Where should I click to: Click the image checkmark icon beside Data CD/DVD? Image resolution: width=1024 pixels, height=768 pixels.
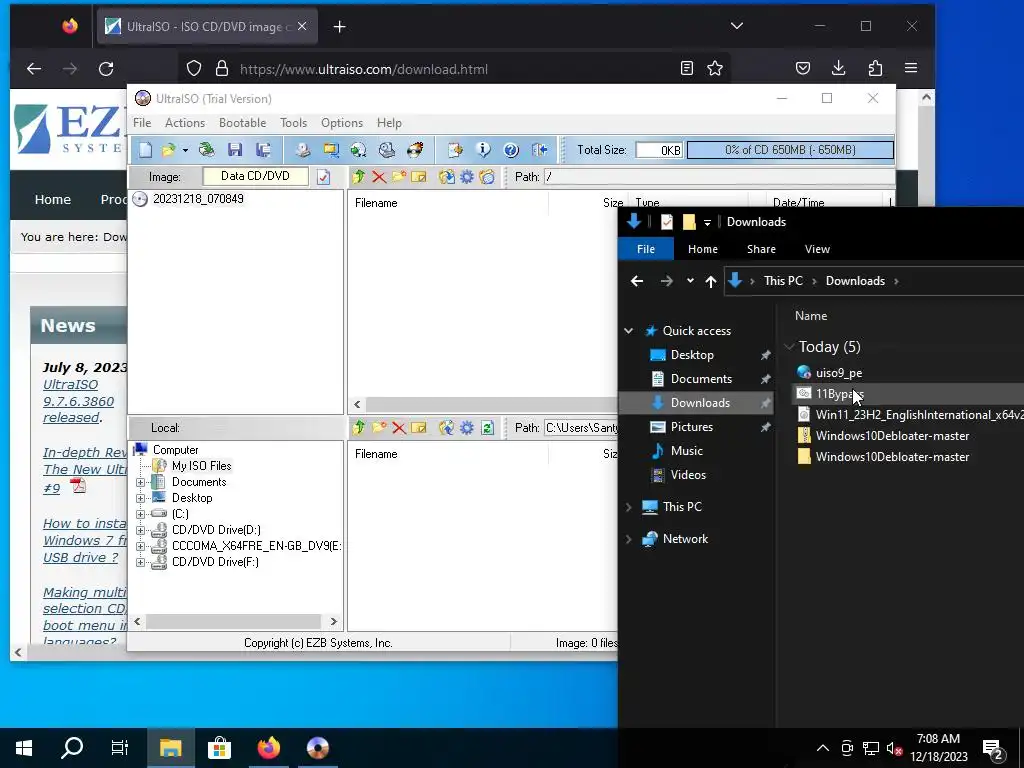323,177
